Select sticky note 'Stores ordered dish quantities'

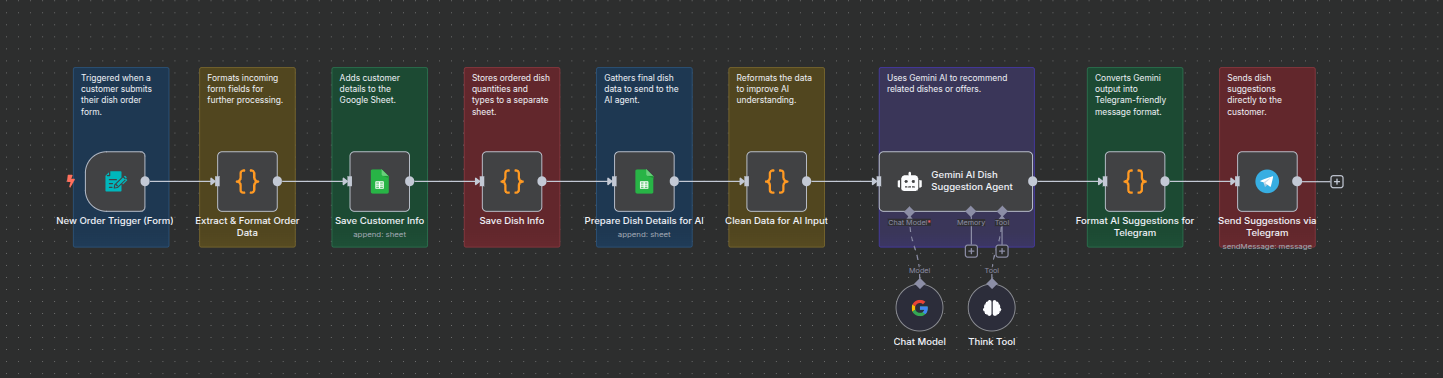[512, 157]
